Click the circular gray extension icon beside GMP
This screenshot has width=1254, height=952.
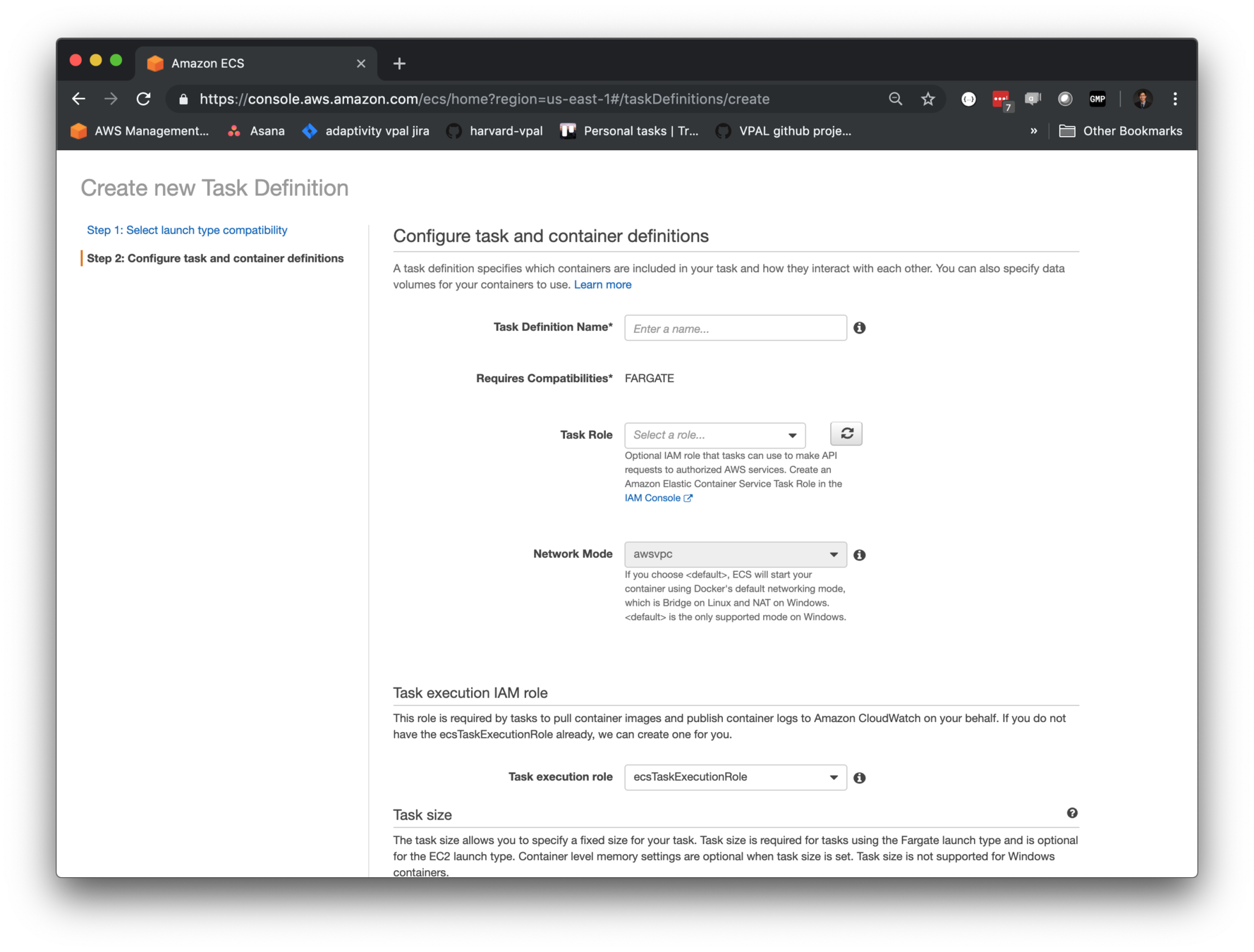[1065, 99]
